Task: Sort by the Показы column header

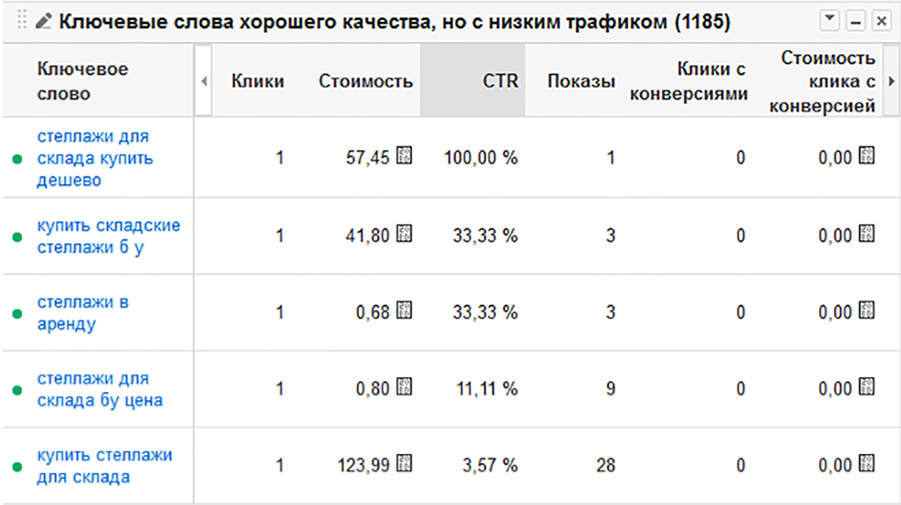Action: [581, 81]
